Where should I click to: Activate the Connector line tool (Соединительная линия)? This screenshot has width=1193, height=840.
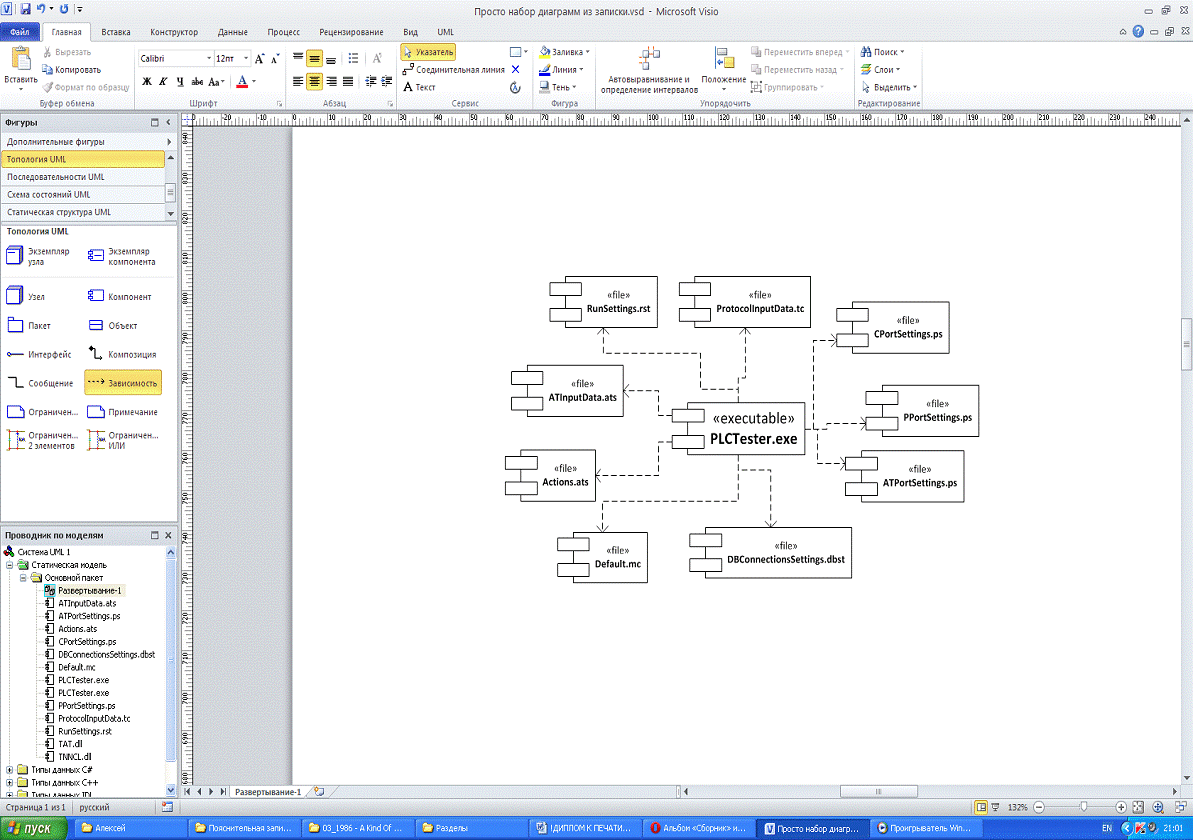(x=459, y=70)
